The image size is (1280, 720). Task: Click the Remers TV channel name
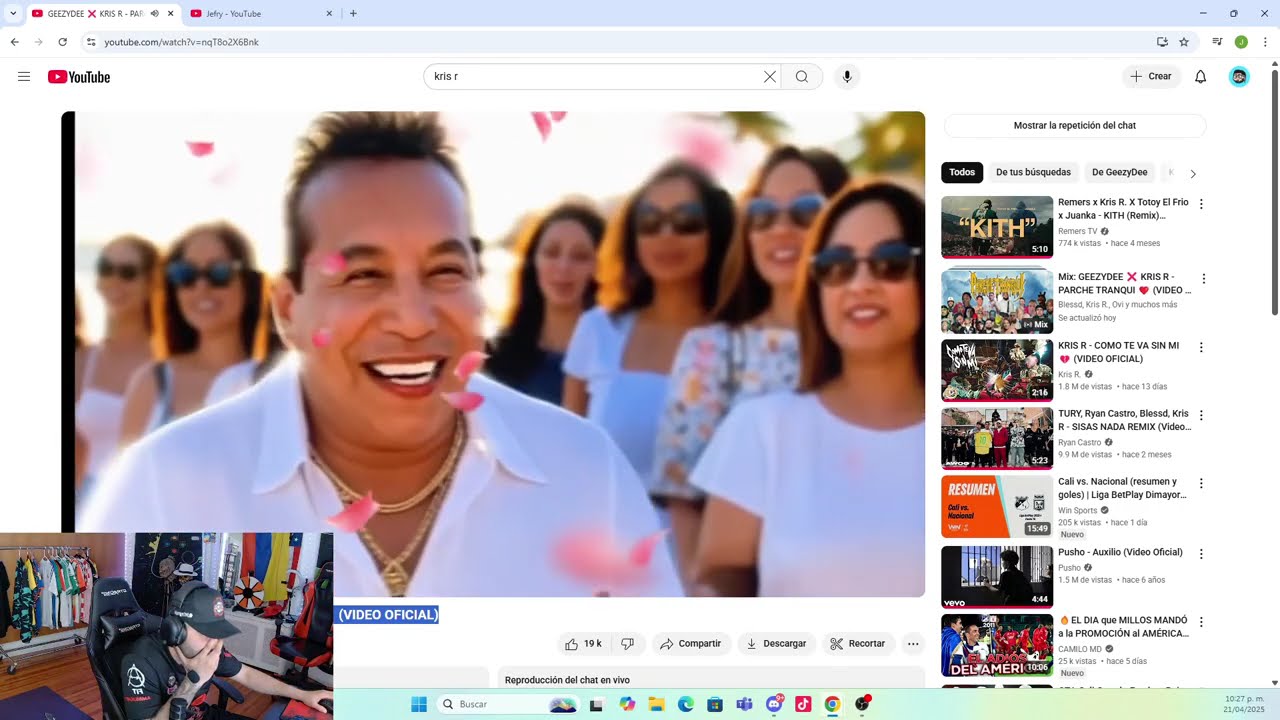pos(1077,231)
